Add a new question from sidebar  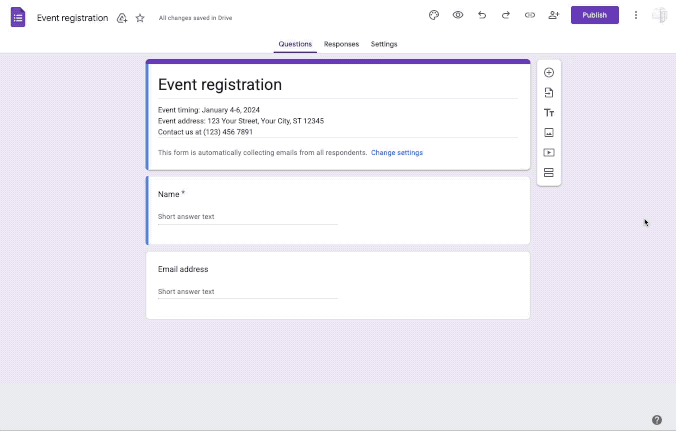(x=549, y=73)
